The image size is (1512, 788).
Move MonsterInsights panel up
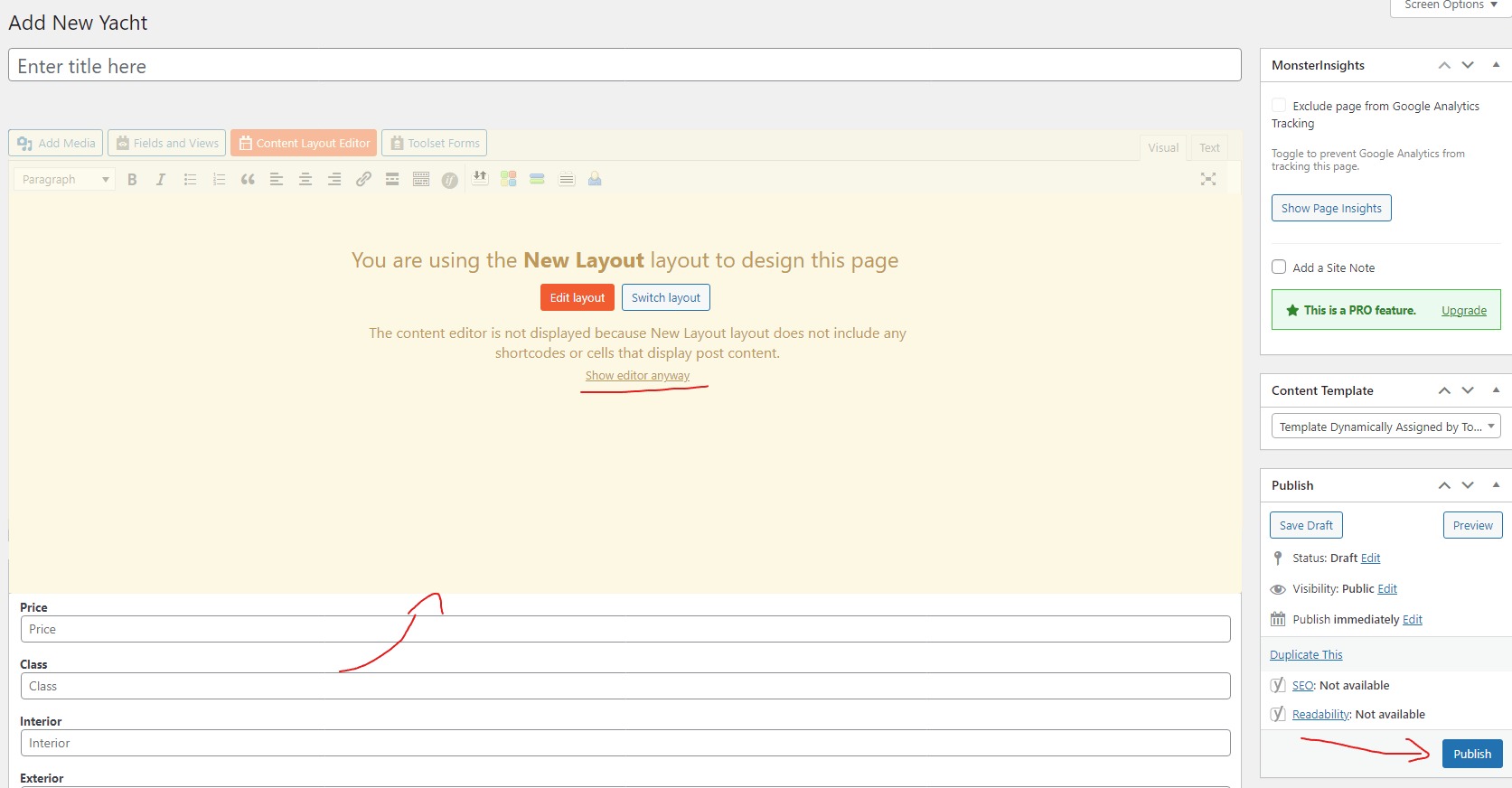1444,65
